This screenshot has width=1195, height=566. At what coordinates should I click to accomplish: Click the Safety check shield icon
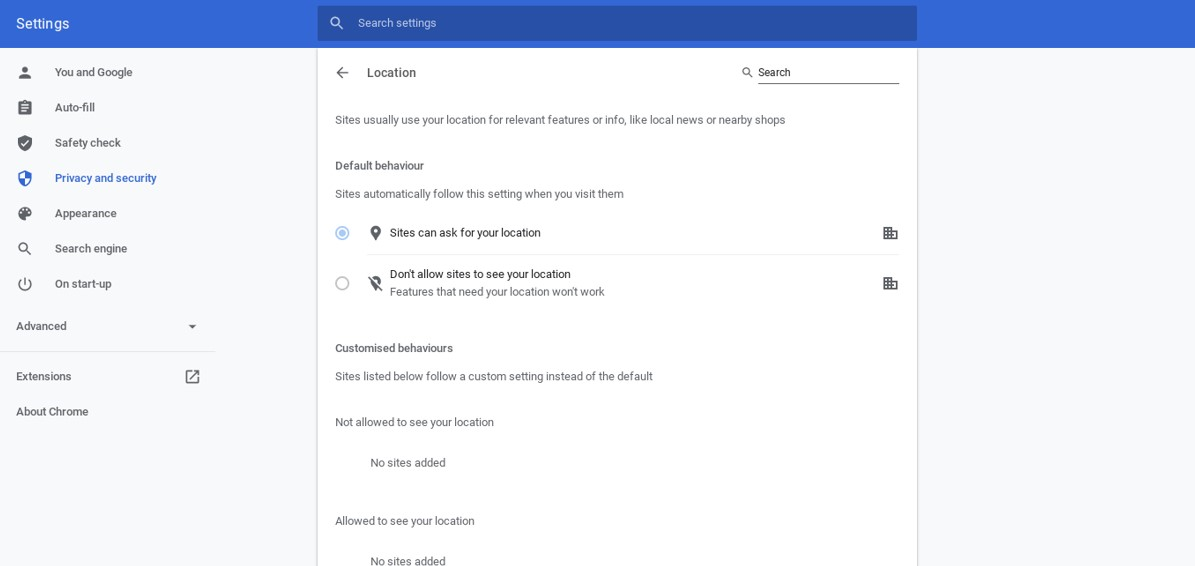click(25, 143)
